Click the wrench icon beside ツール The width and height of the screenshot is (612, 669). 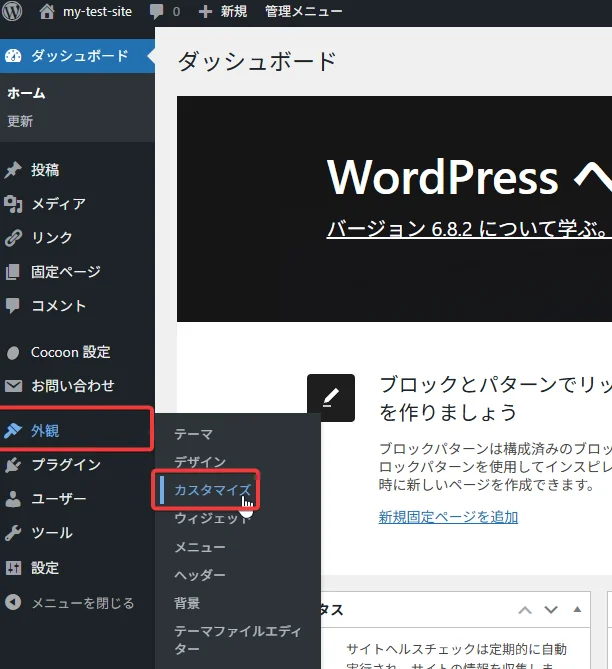click(x=13, y=533)
